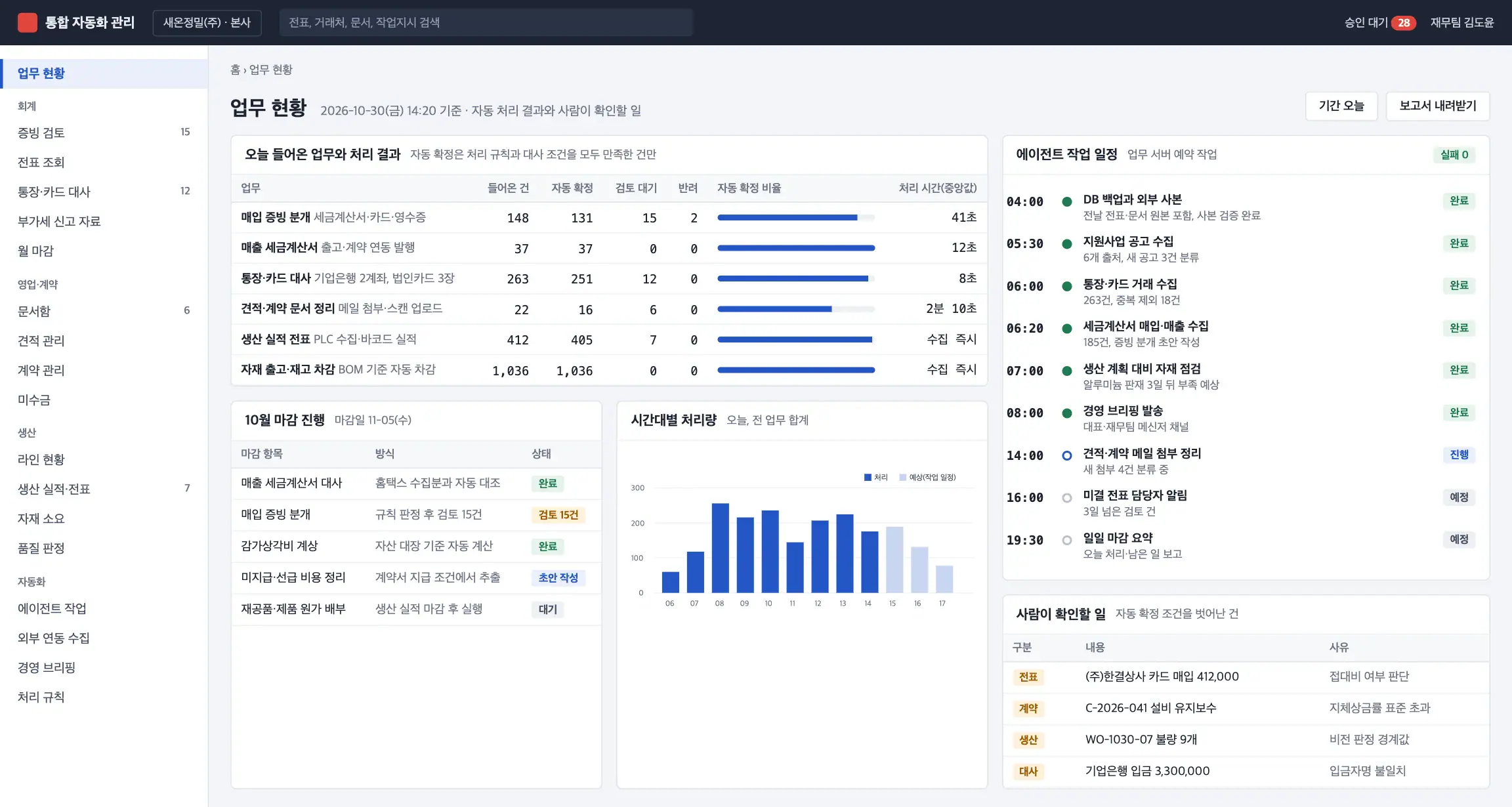The width and height of the screenshot is (1512, 807).
Task: Open the 기간 오늘 period selector
Action: coord(1341,106)
